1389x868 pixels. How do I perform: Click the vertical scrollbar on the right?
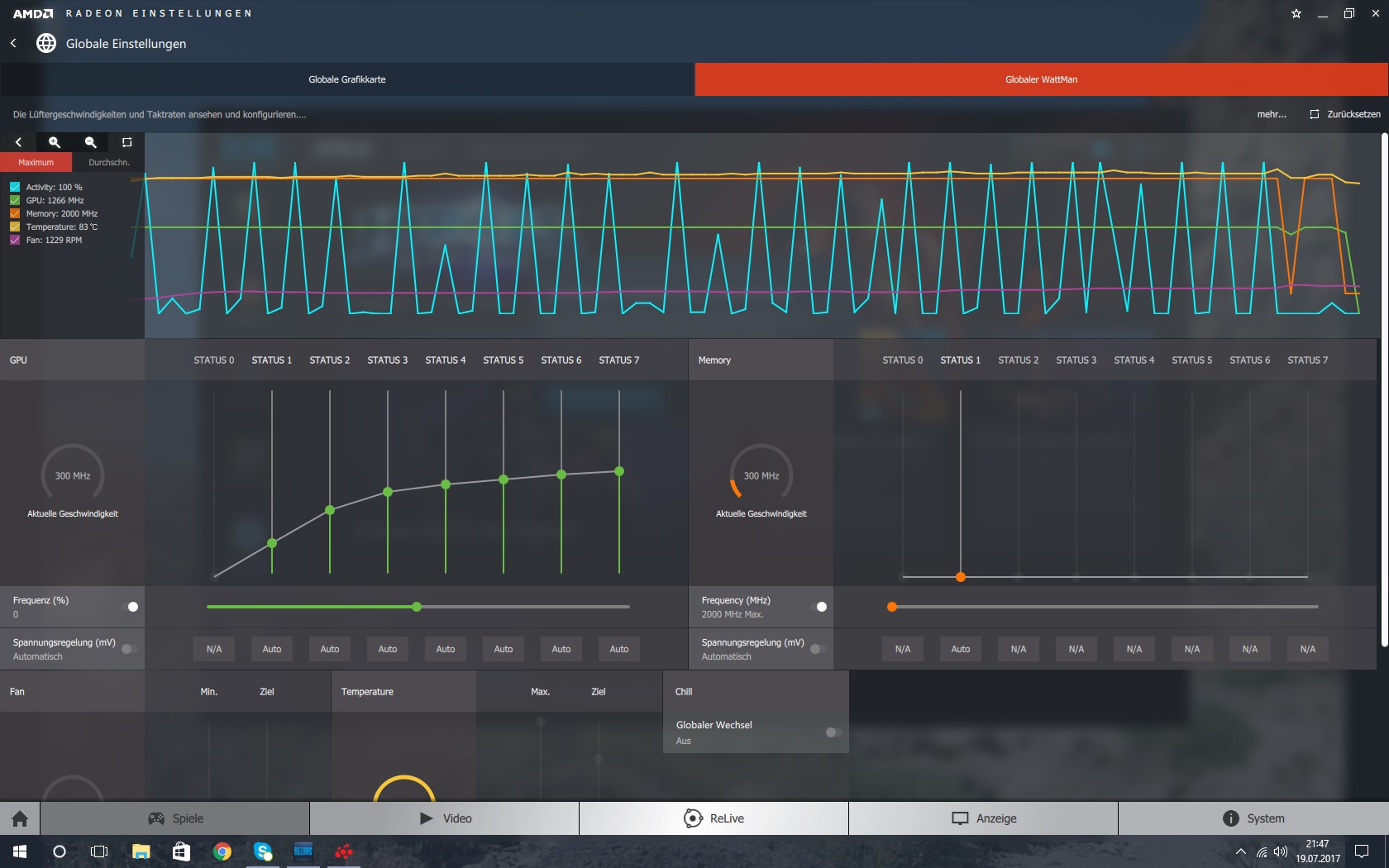[1385, 389]
